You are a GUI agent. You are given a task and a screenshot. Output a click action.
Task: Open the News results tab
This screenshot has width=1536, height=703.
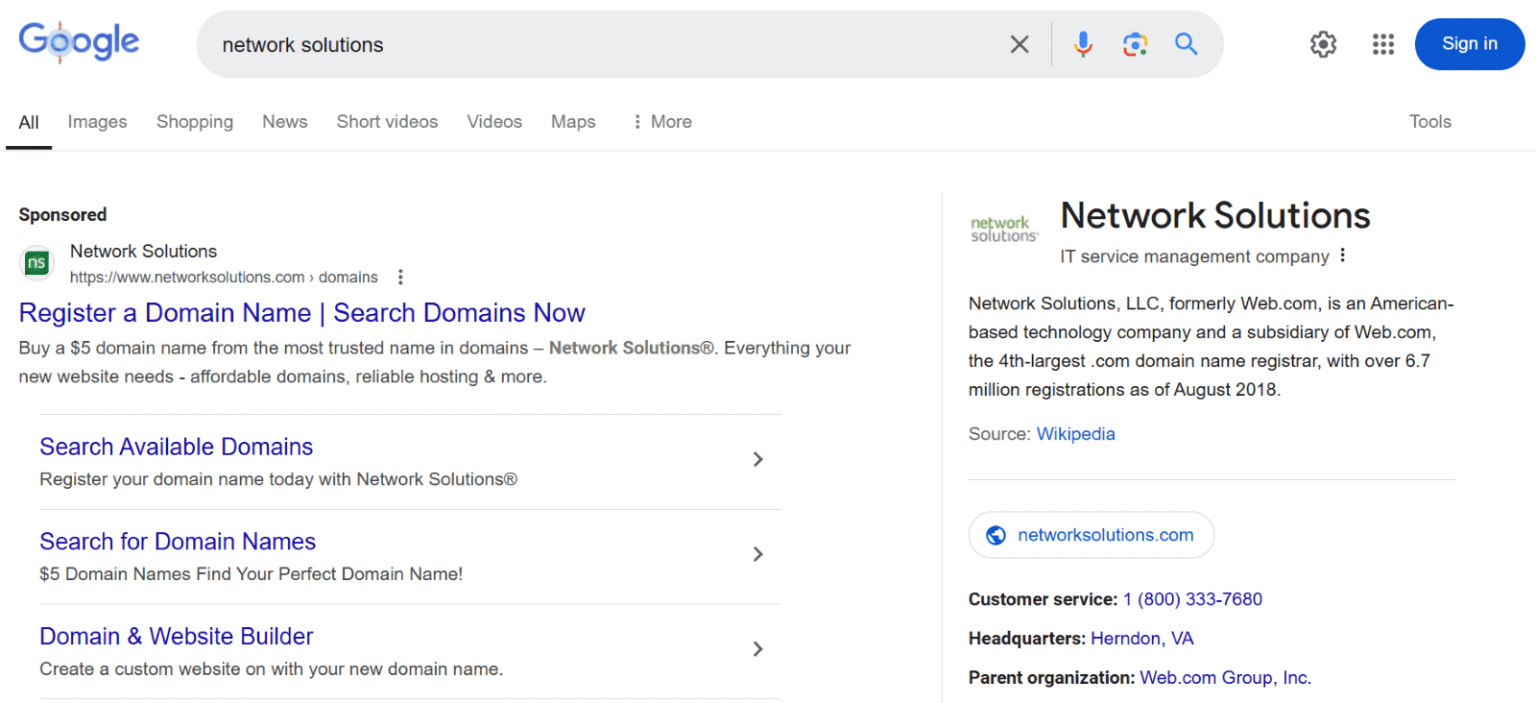[x=284, y=121]
